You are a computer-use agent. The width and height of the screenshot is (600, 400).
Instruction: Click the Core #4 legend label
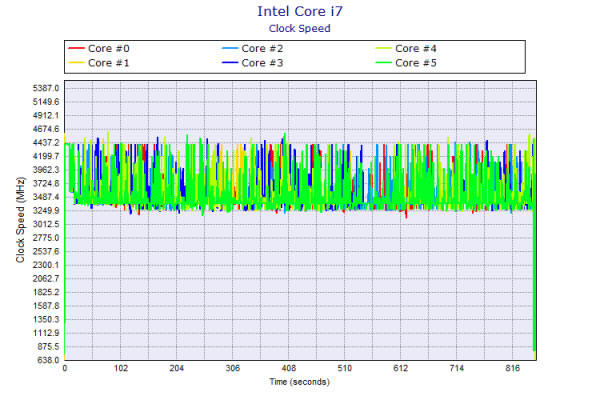416,49
